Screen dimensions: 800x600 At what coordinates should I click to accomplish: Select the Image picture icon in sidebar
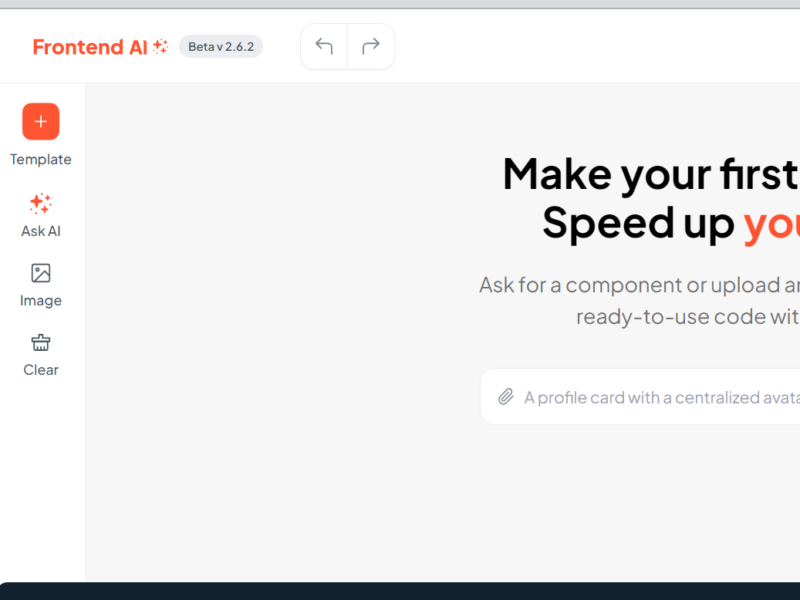[x=41, y=273]
